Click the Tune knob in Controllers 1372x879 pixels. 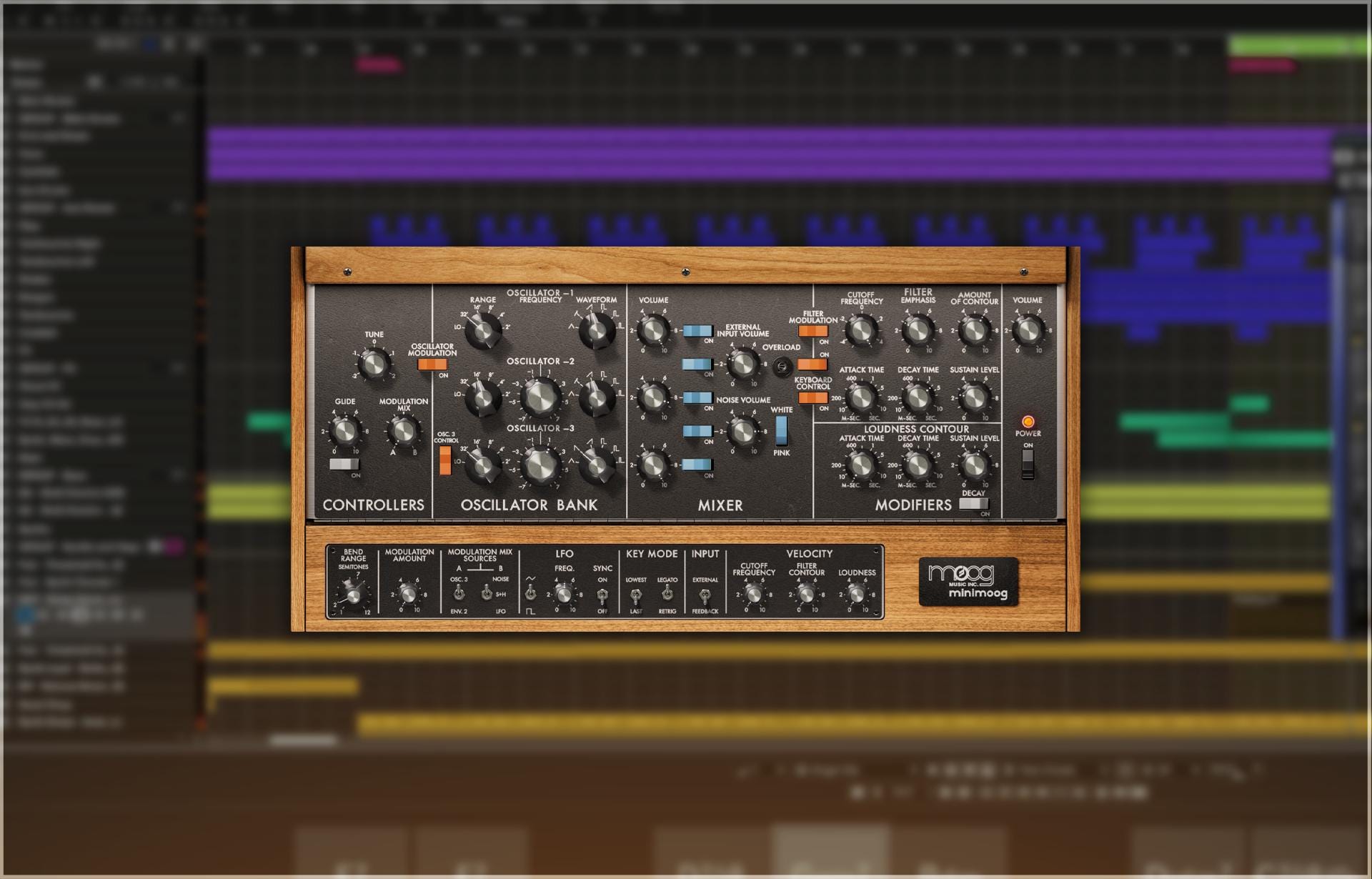coord(373,364)
